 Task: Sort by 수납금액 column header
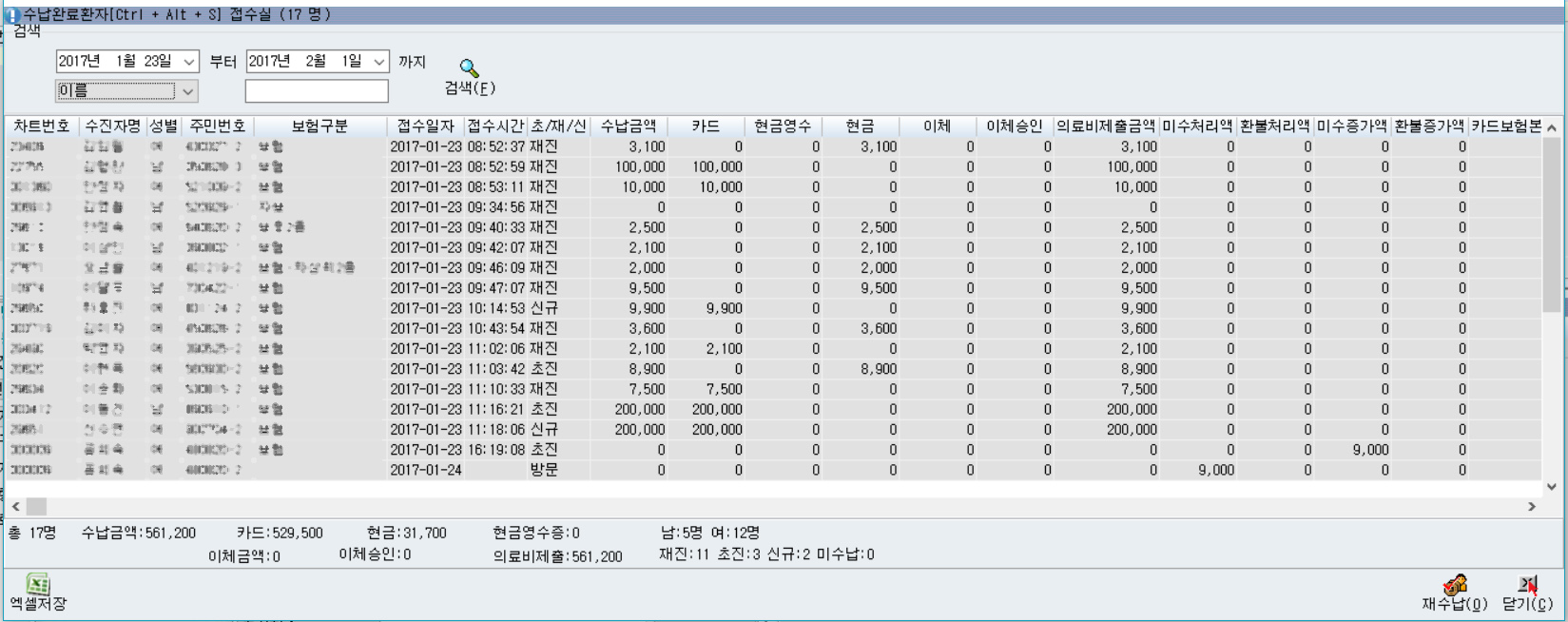(628, 126)
